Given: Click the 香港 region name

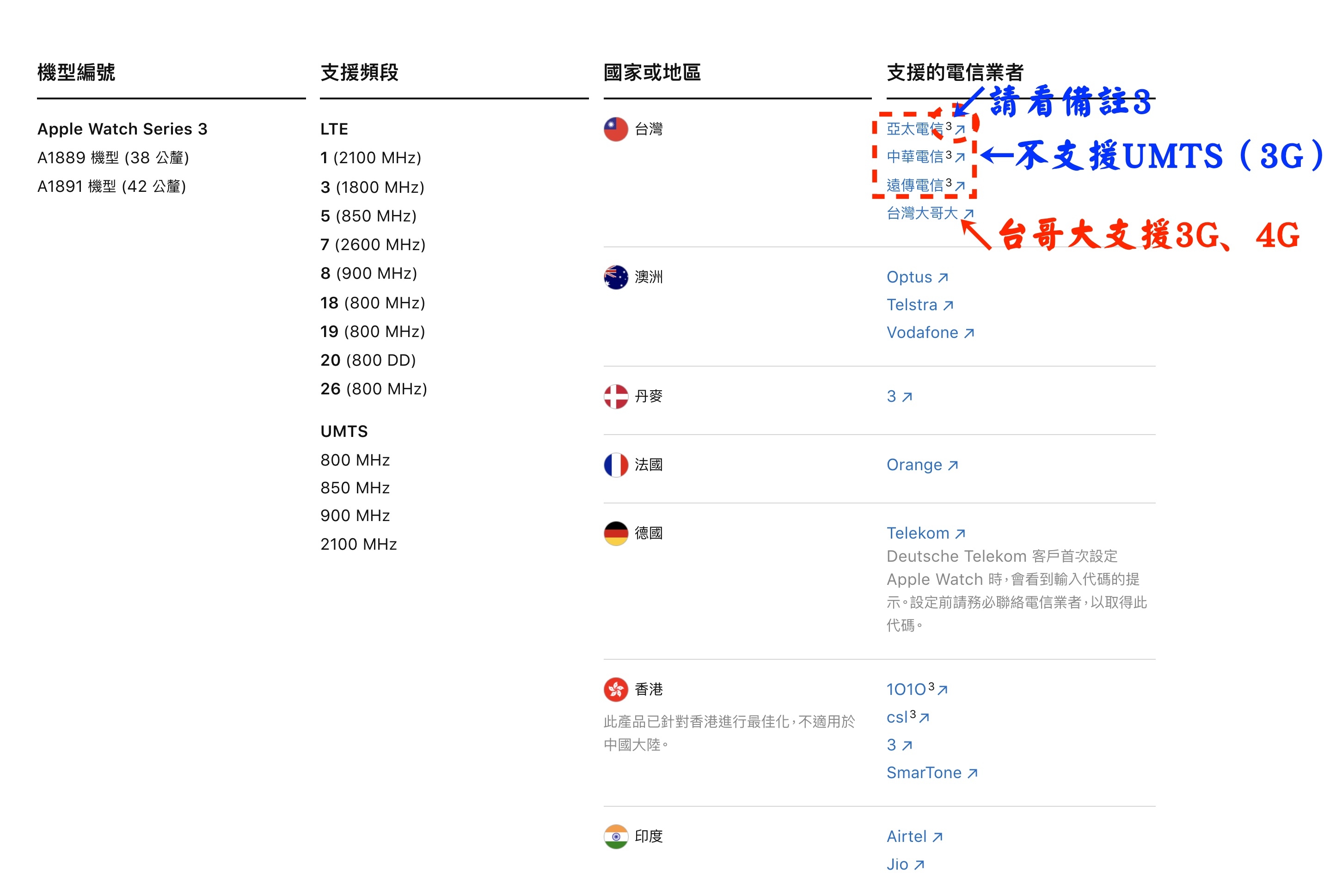Looking at the screenshot, I should (649, 689).
